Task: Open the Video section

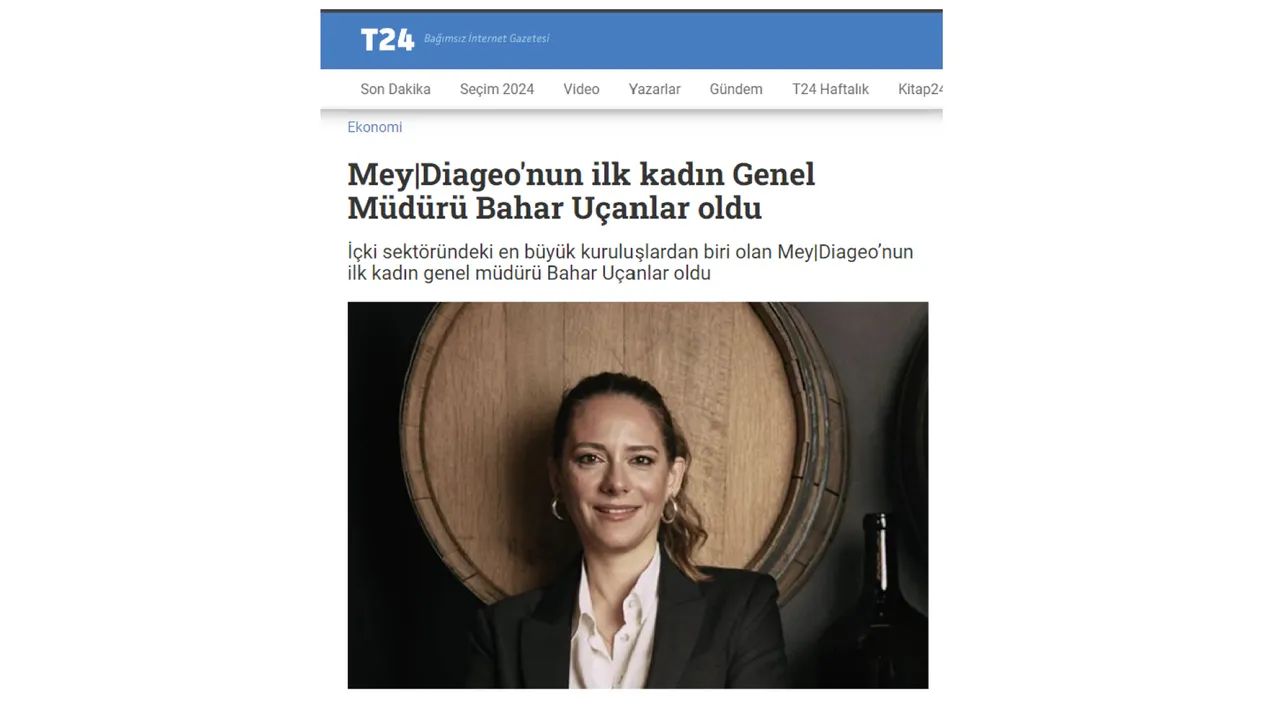Action: click(x=581, y=89)
